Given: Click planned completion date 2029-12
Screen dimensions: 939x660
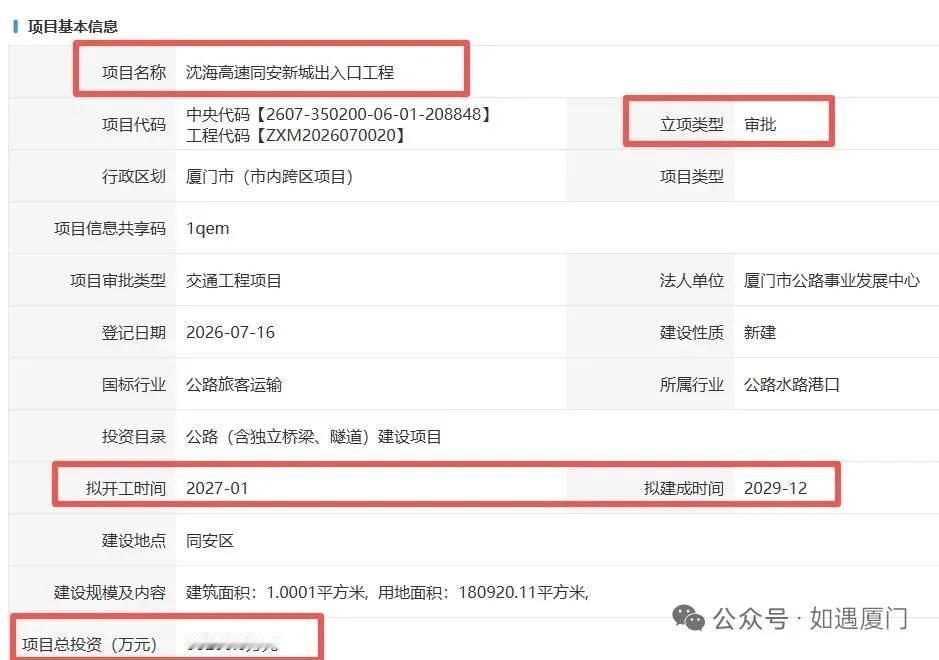Looking at the screenshot, I should pyautogui.click(x=776, y=489).
